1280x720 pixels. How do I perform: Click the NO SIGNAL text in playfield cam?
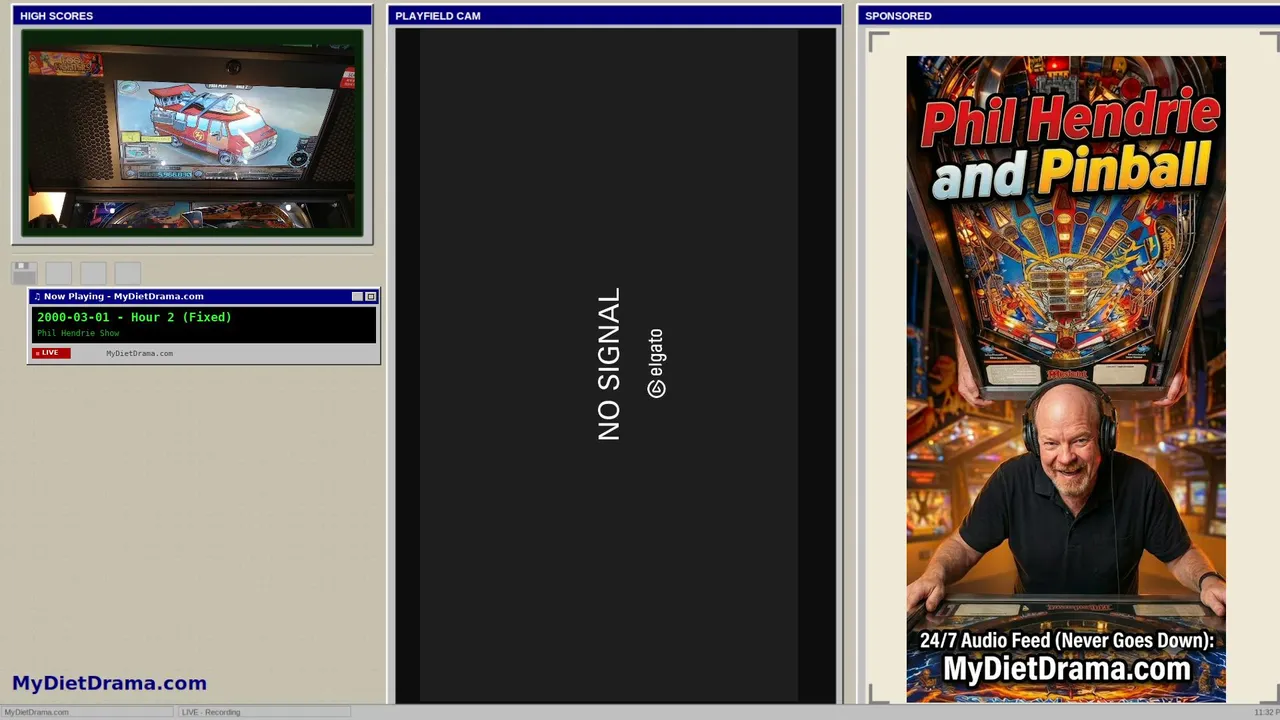609,365
